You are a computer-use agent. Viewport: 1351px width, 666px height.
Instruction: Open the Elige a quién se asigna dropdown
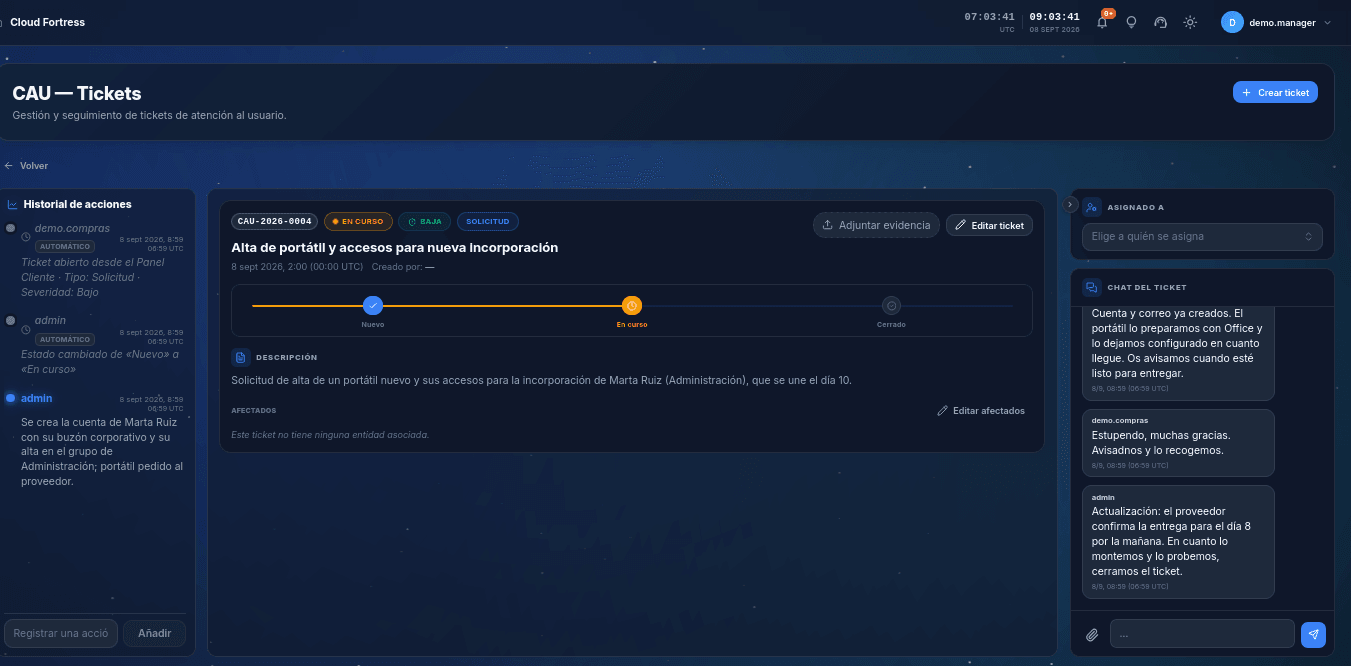coord(1202,237)
